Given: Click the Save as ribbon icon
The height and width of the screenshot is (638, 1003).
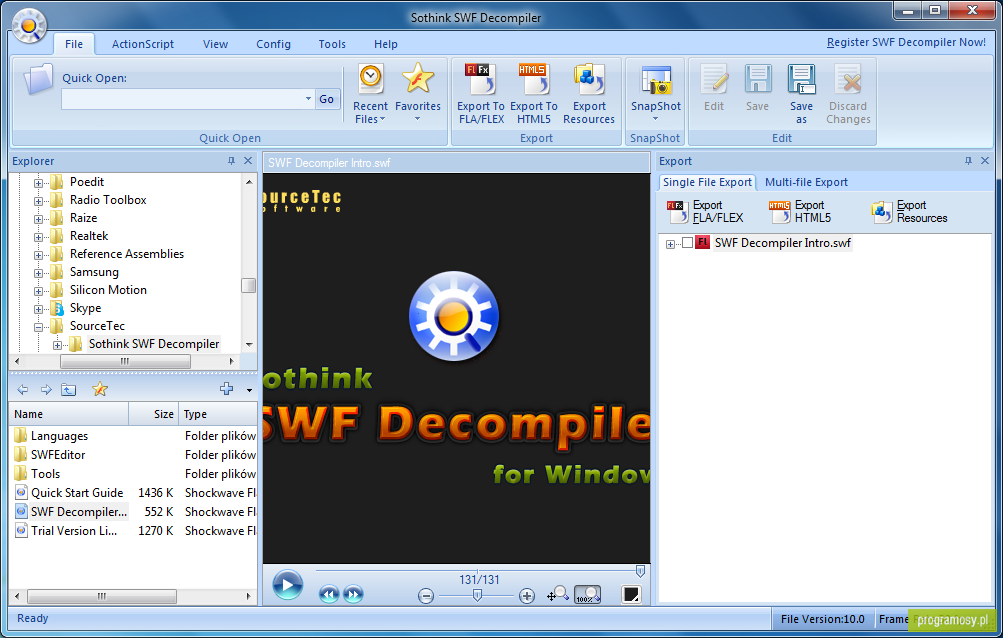Looking at the screenshot, I should coord(801,94).
